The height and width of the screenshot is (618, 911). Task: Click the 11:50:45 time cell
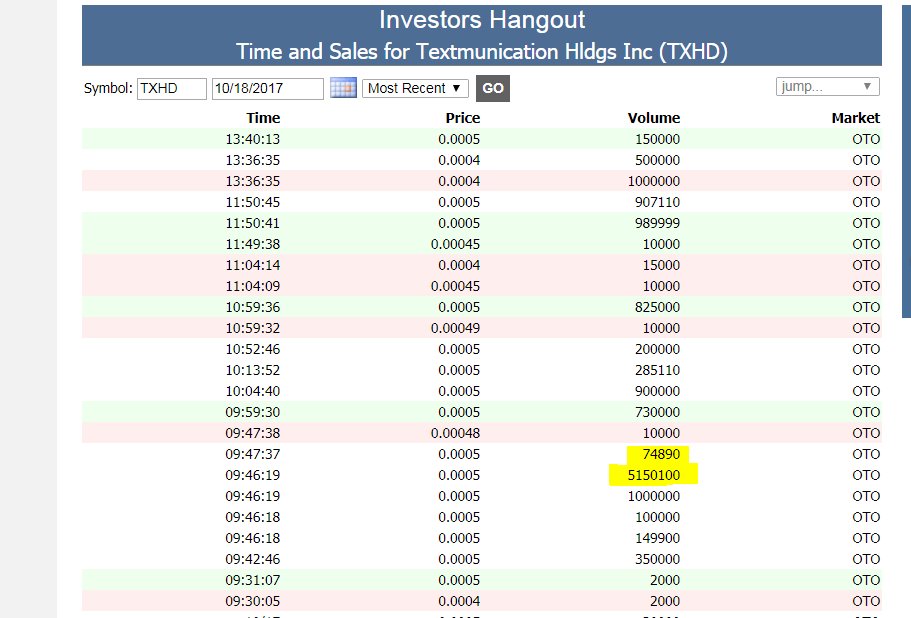(253, 202)
